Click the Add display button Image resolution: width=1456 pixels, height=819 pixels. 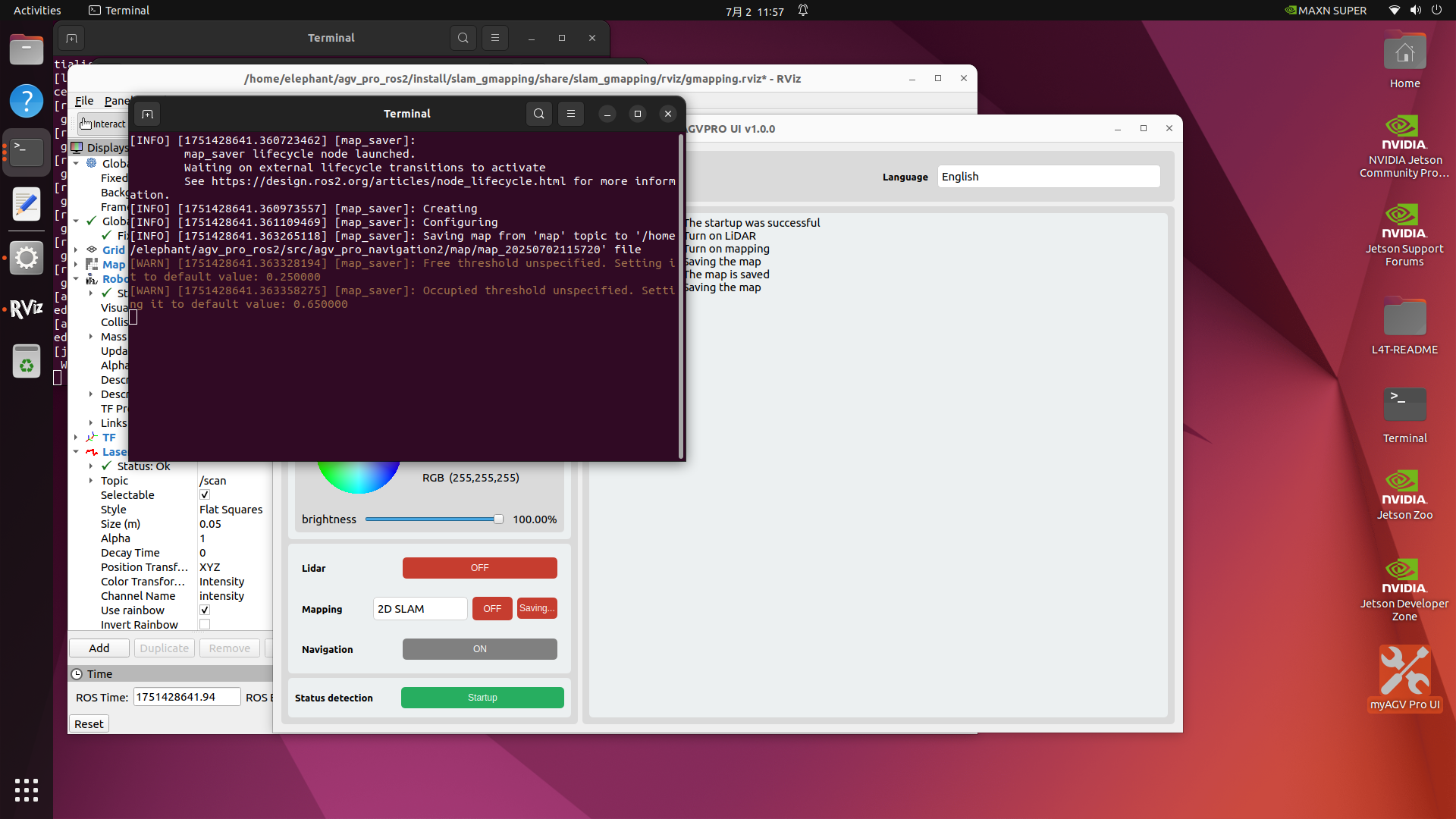99,648
